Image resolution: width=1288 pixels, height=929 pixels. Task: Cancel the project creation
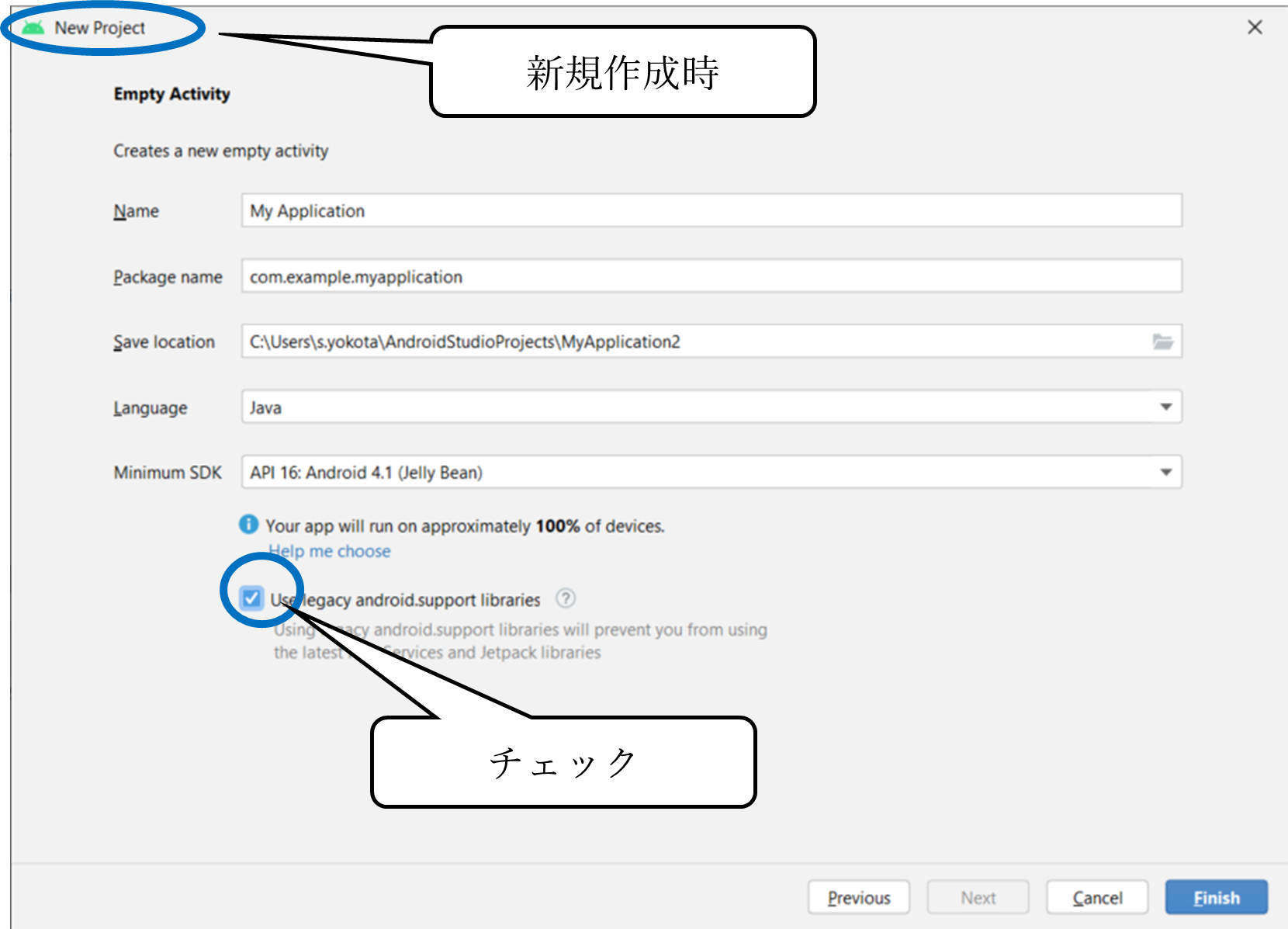[x=1096, y=898]
